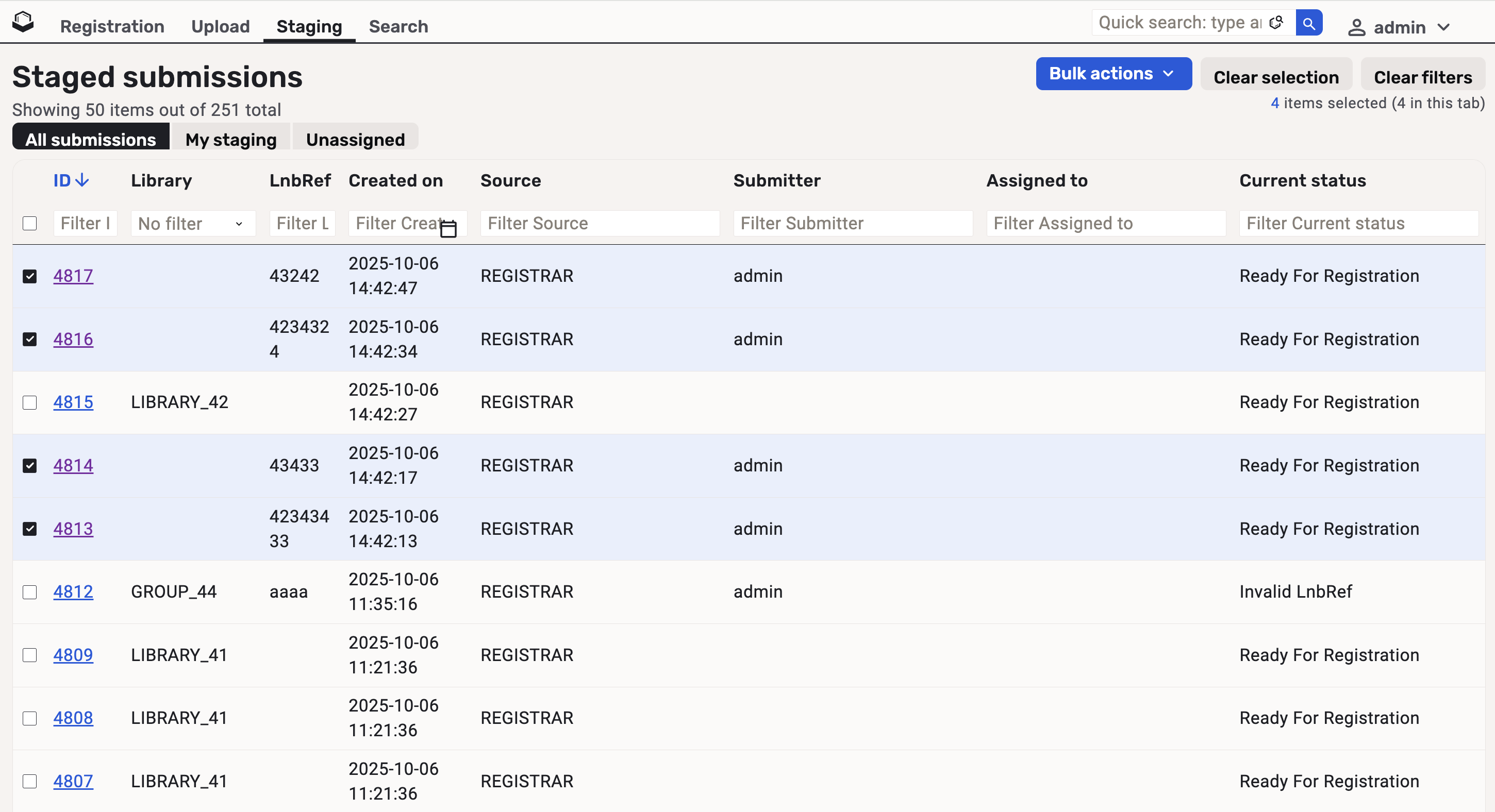1495x812 pixels.
Task: Click the app logo icon
Action: click(x=23, y=22)
